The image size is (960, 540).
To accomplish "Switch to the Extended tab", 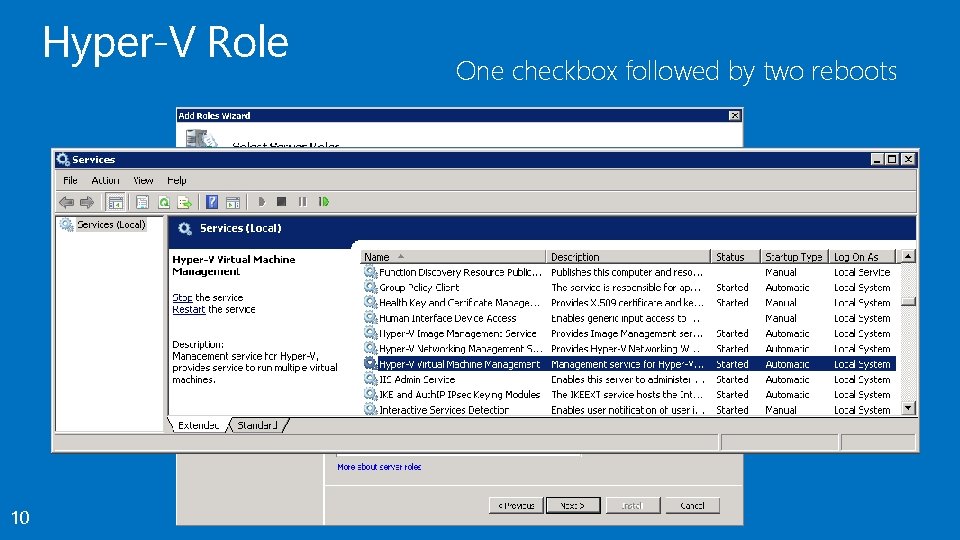I will pyautogui.click(x=198, y=425).
